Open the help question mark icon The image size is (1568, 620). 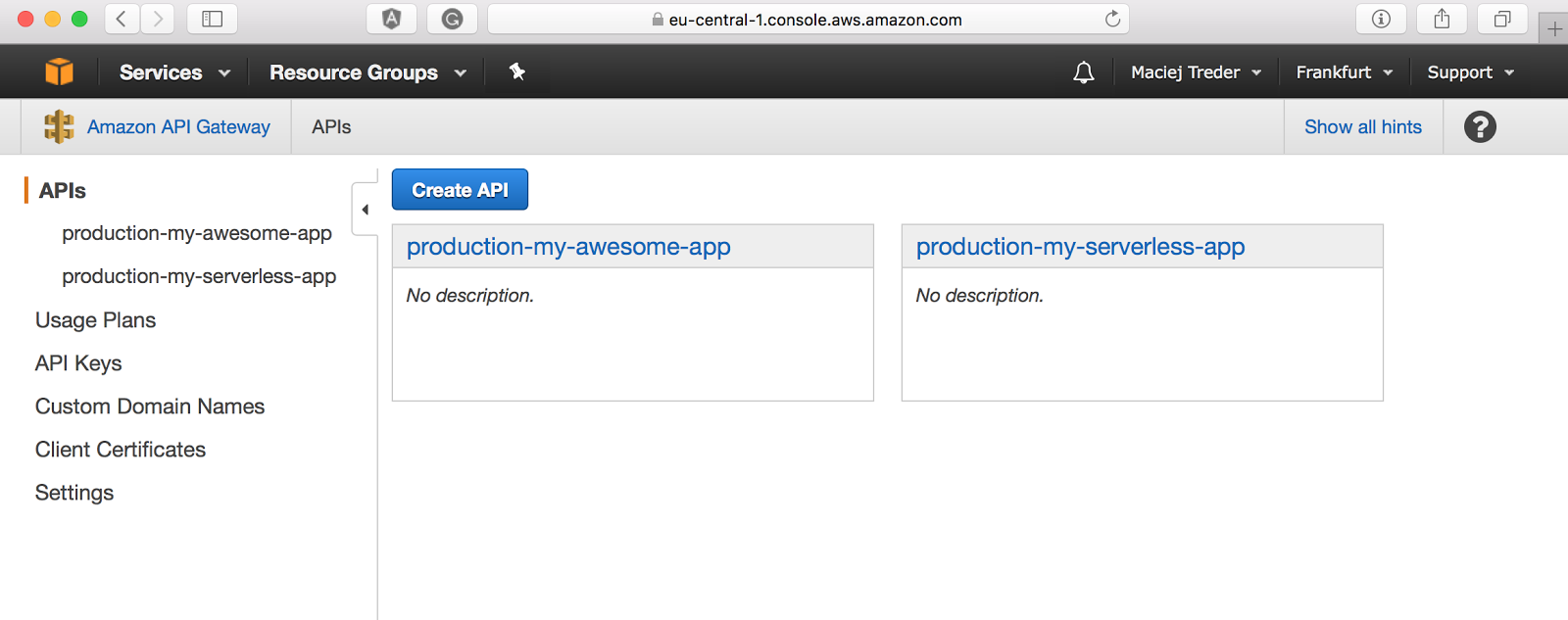tap(1480, 126)
